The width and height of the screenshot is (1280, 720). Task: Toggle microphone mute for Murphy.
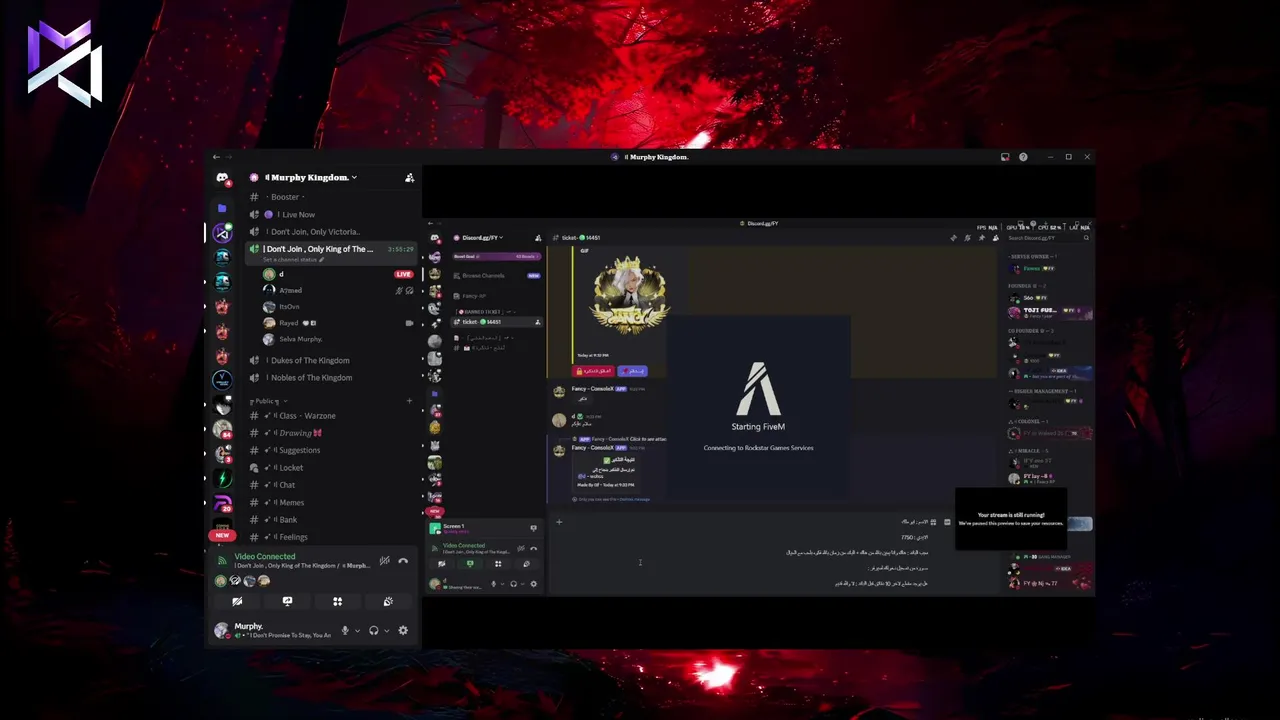tap(345, 630)
